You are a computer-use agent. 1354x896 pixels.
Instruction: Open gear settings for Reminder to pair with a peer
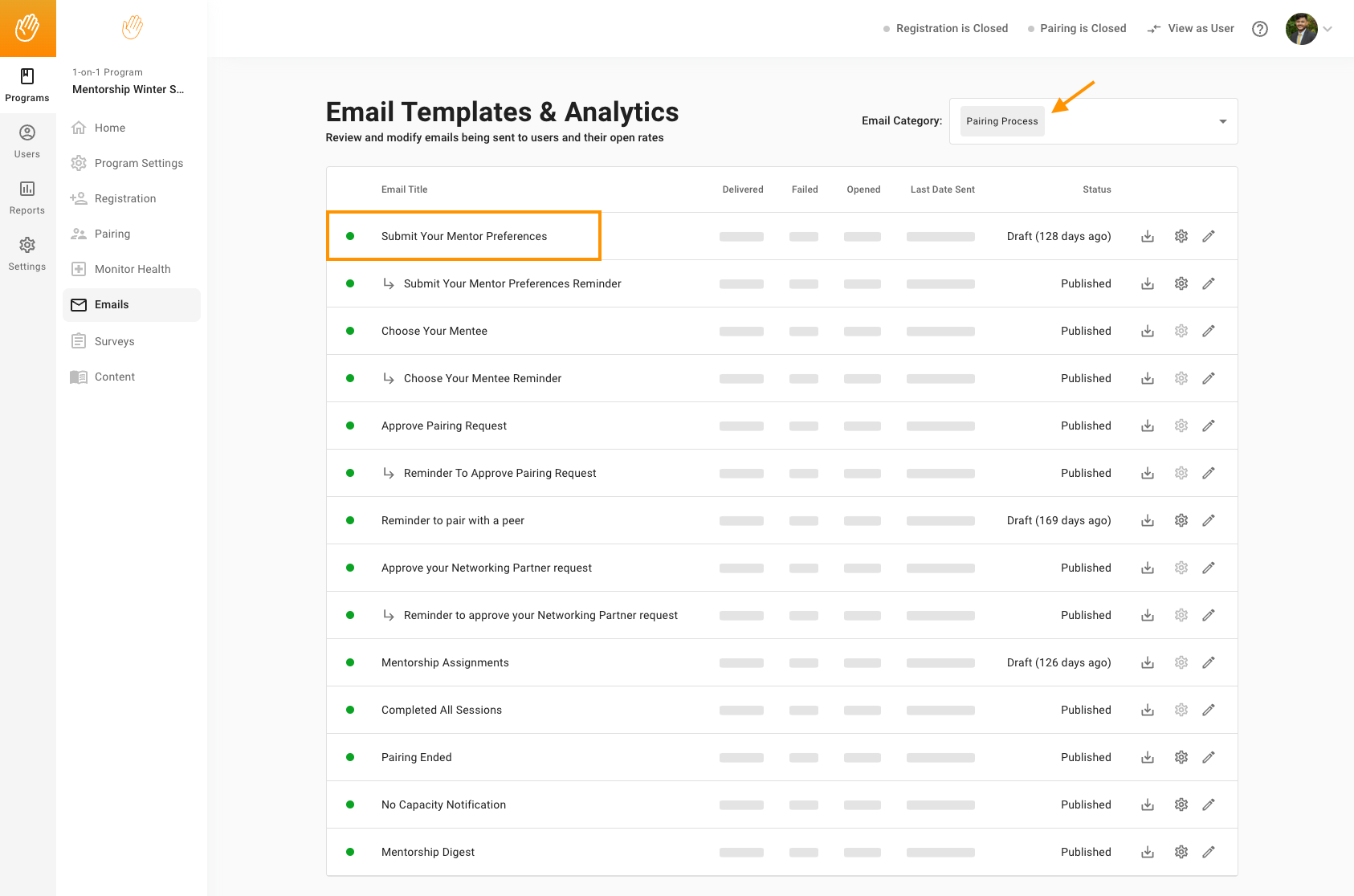[1181, 520]
